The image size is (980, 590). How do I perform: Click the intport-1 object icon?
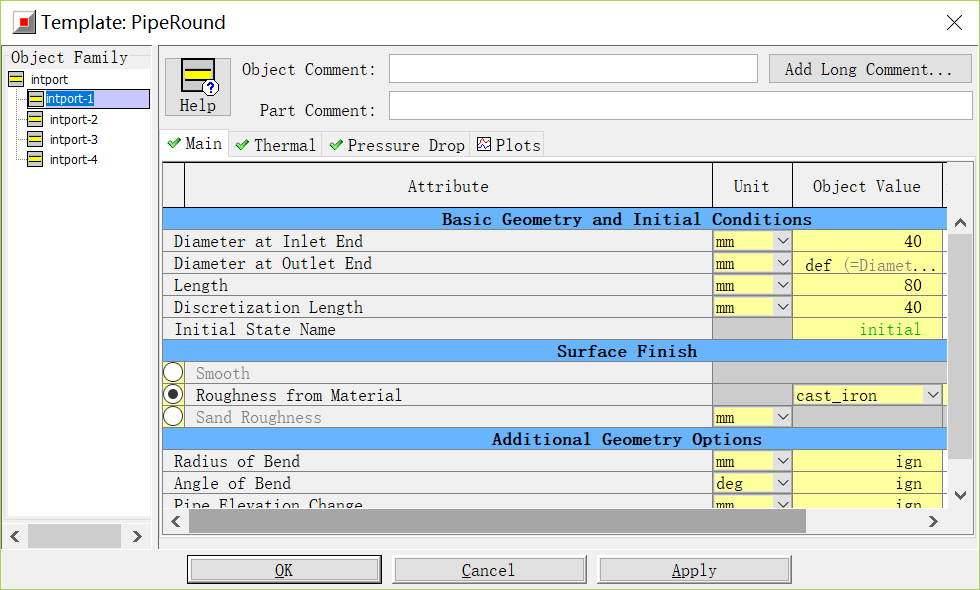(x=36, y=99)
